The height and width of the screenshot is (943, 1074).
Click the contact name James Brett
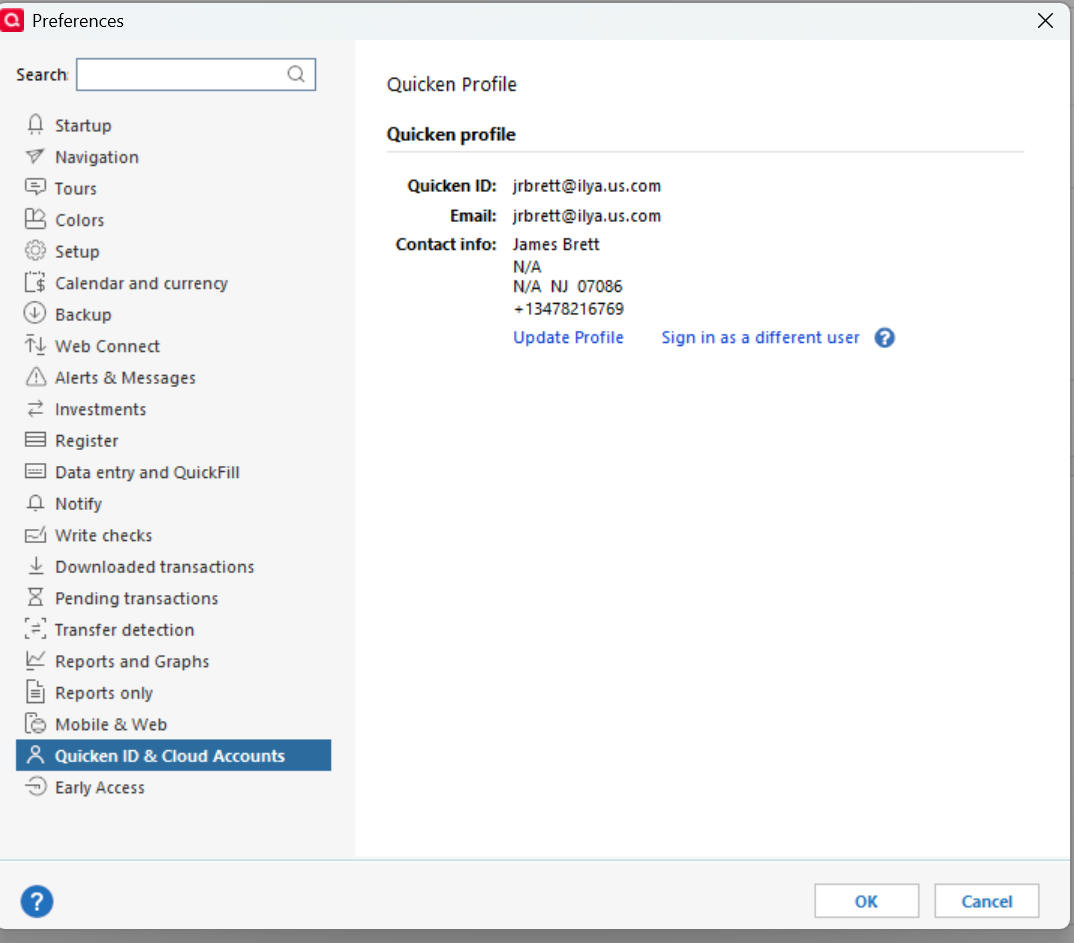pyautogui.click(x=555, y=244)
